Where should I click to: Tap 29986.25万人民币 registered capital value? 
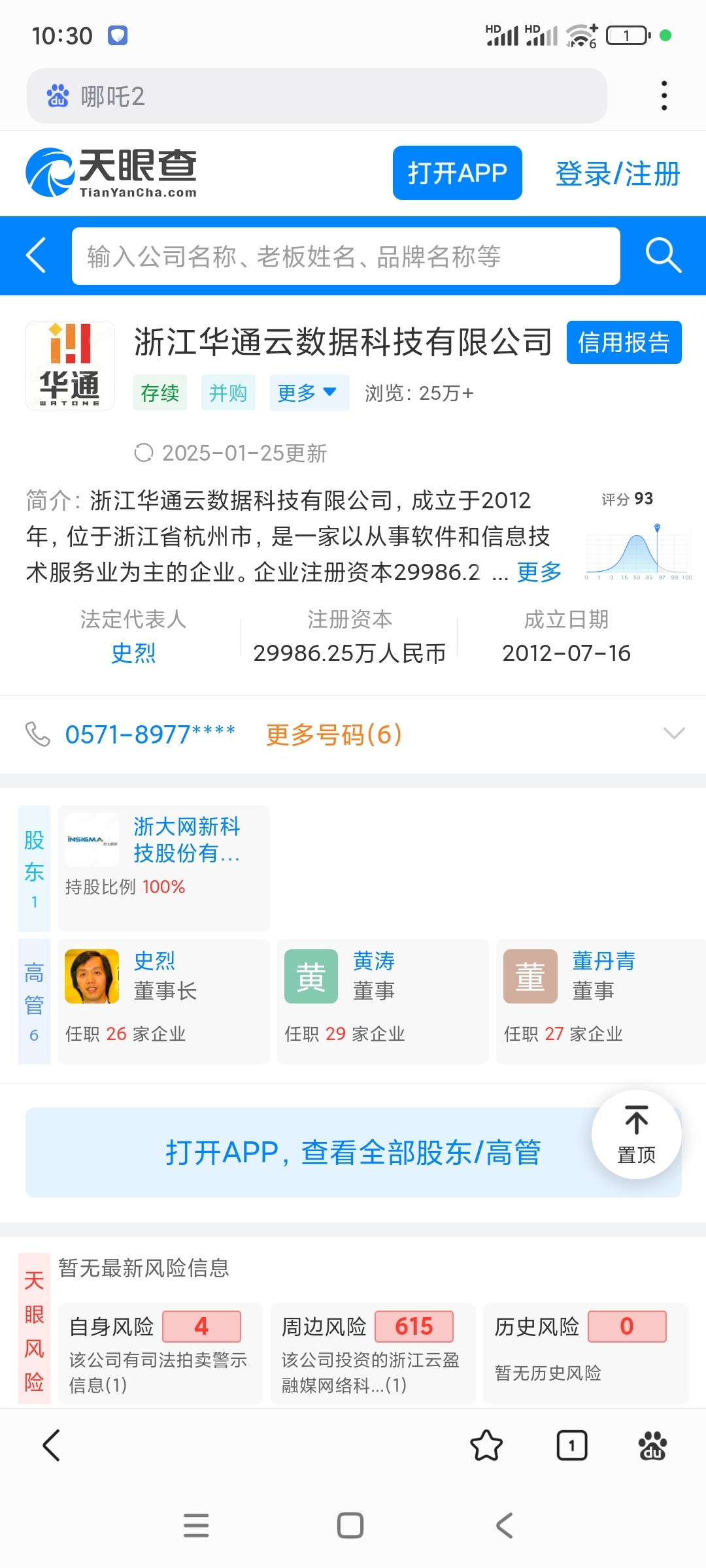click(x=349, y=653)
